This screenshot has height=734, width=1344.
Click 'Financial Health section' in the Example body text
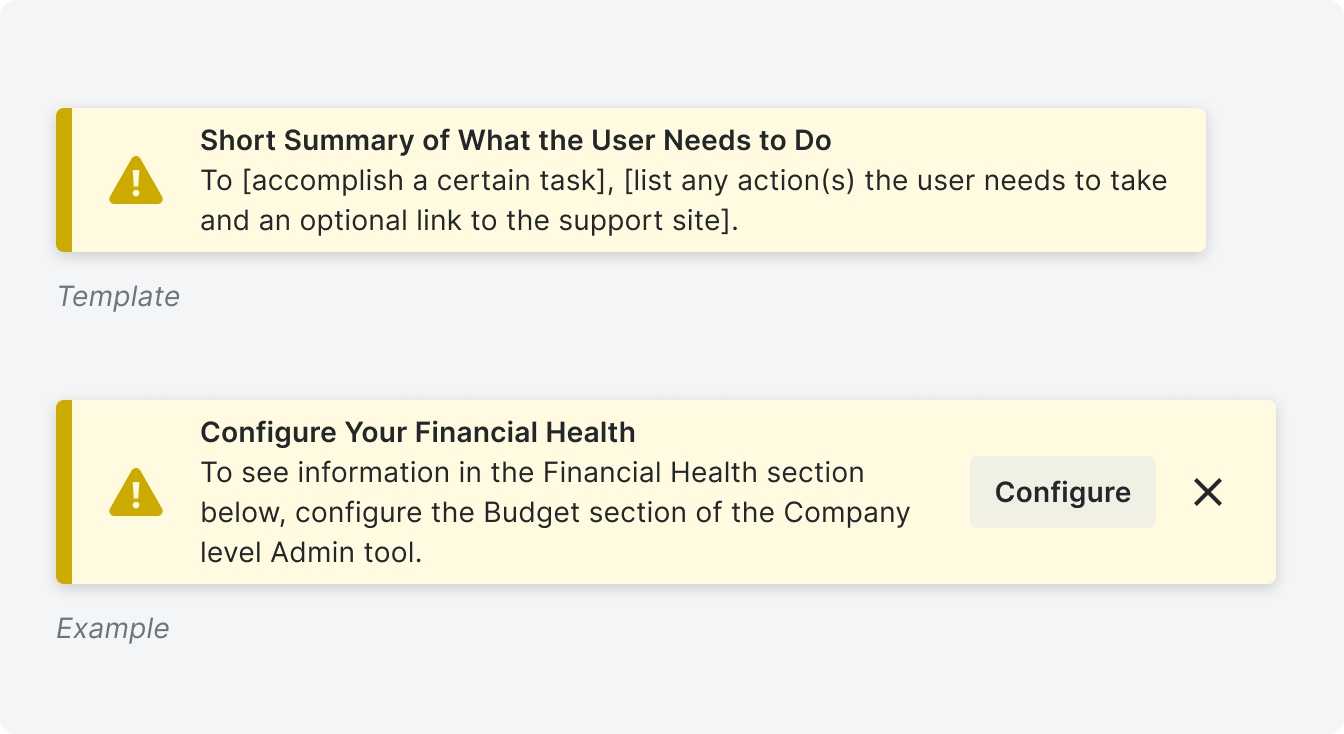click(704, 471)
